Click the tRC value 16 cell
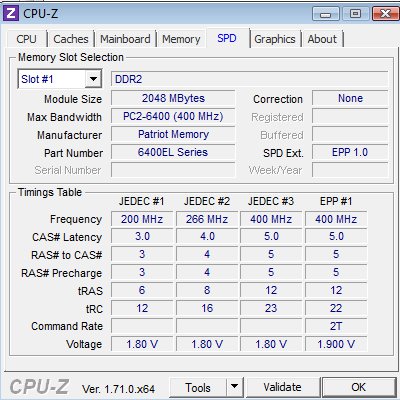This screenshot has width=400, height=400. coord(207,308)
